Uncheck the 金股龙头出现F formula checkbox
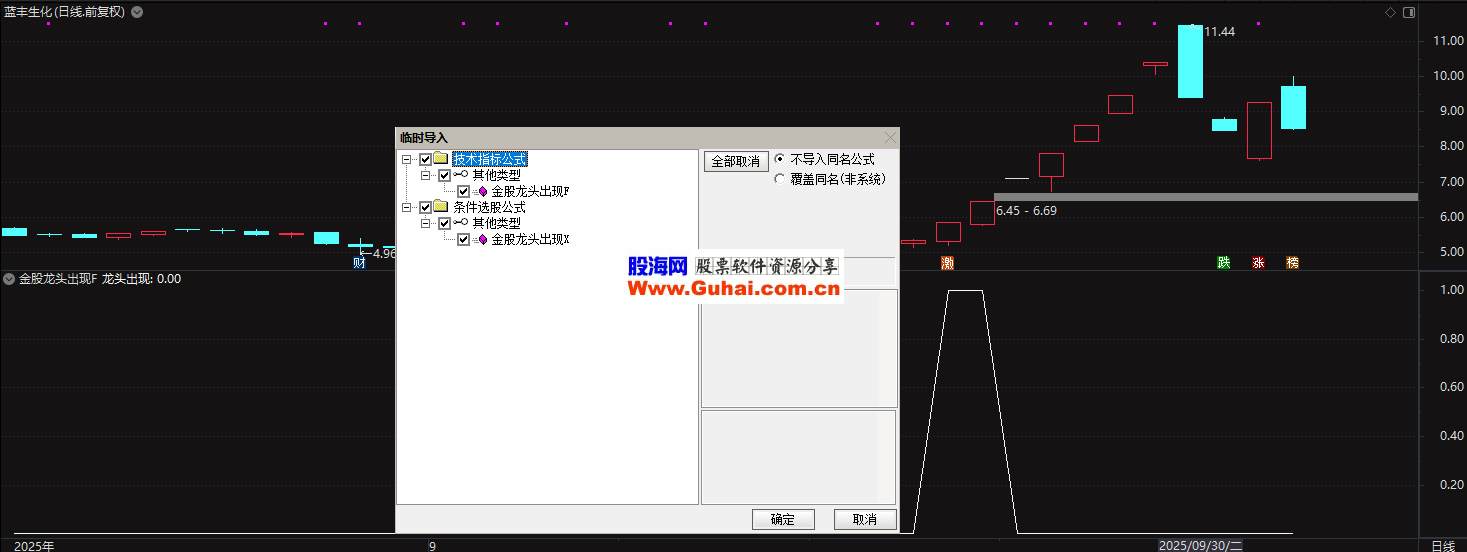This screenshot has height=552, width=1467. (463, 191)
